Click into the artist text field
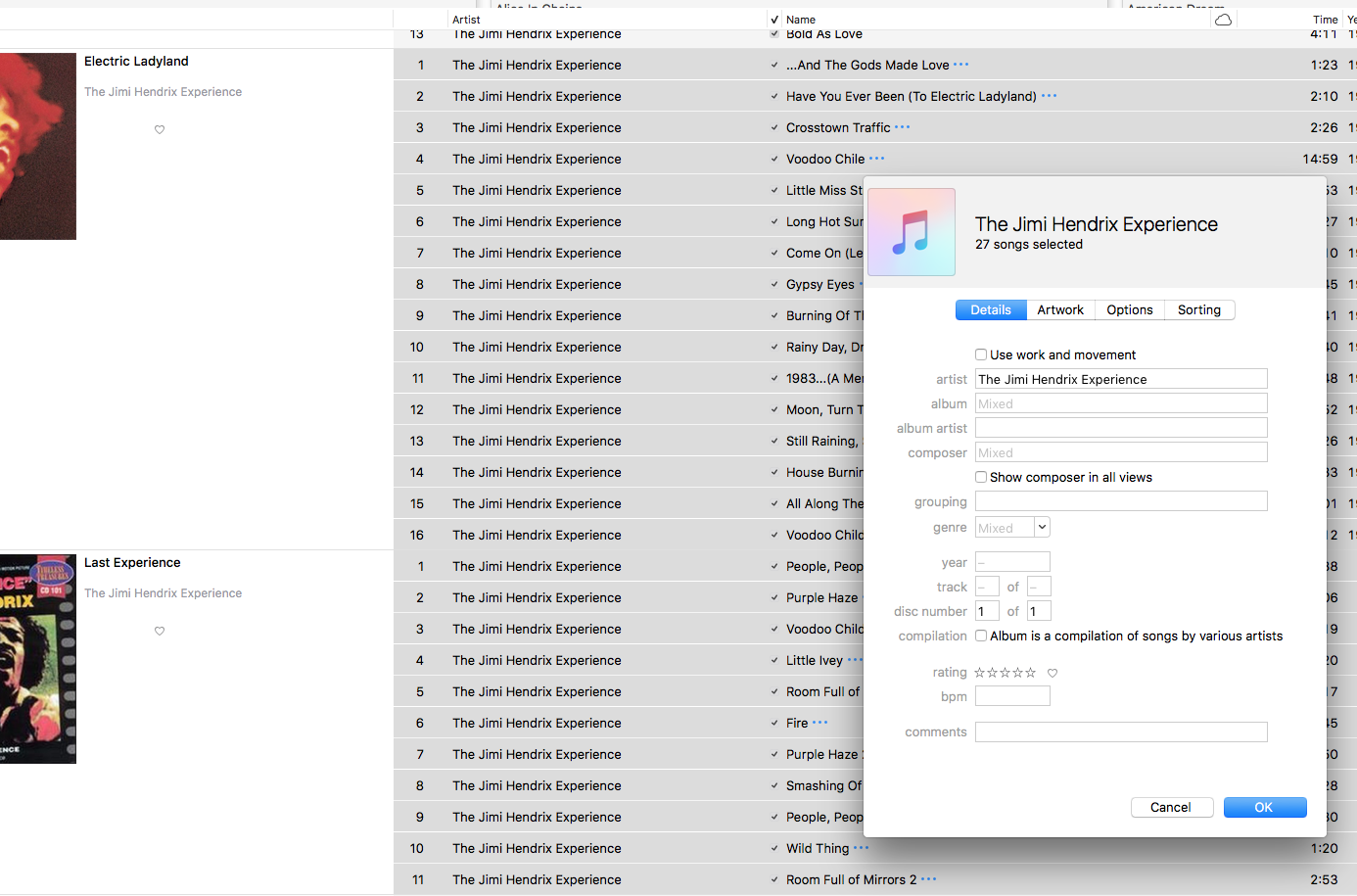The width and height of the screenshot is (1357, 896). (x=1121, y=379)
